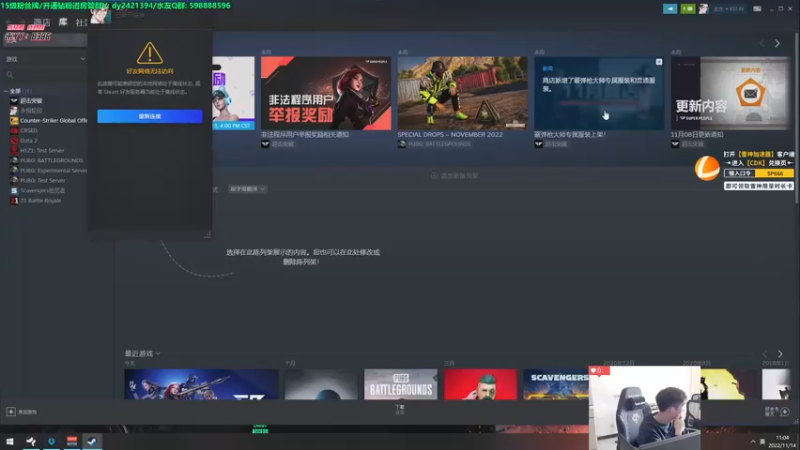Open the PUBG BATTLEGROUNDS recent game thumbnail
Viewport: 800px width, 450px height.
point(401,384)
